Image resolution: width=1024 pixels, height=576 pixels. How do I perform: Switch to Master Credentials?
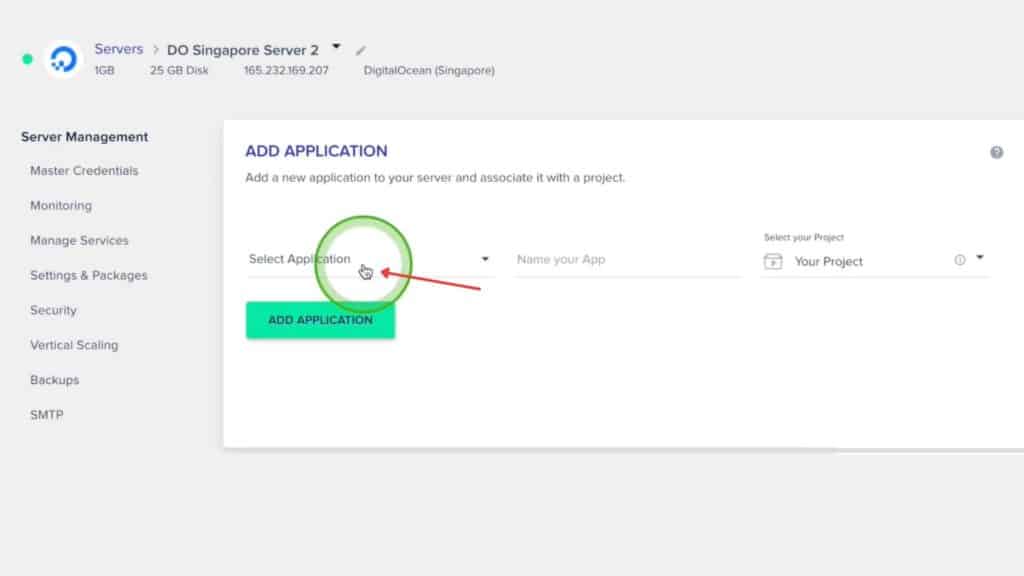tap(83, 170)
